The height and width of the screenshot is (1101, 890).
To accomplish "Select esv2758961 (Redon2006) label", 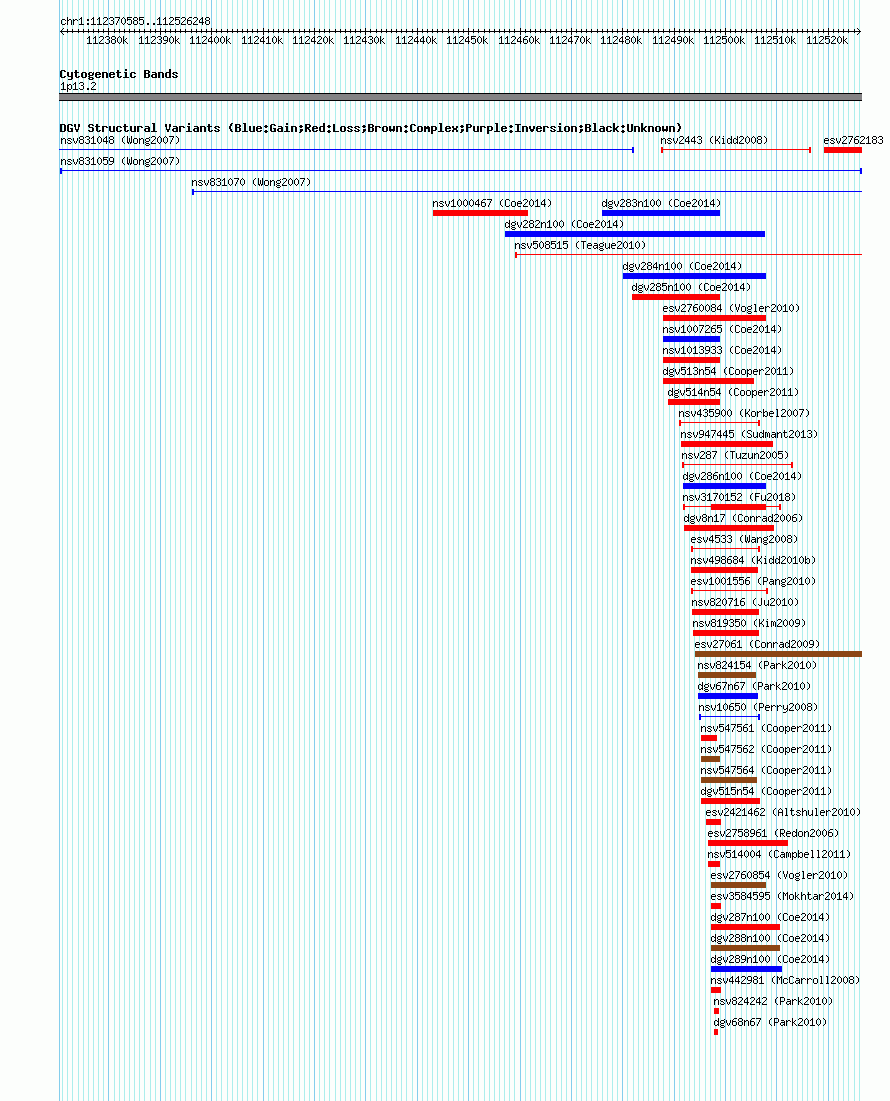I will click(773, 833).
